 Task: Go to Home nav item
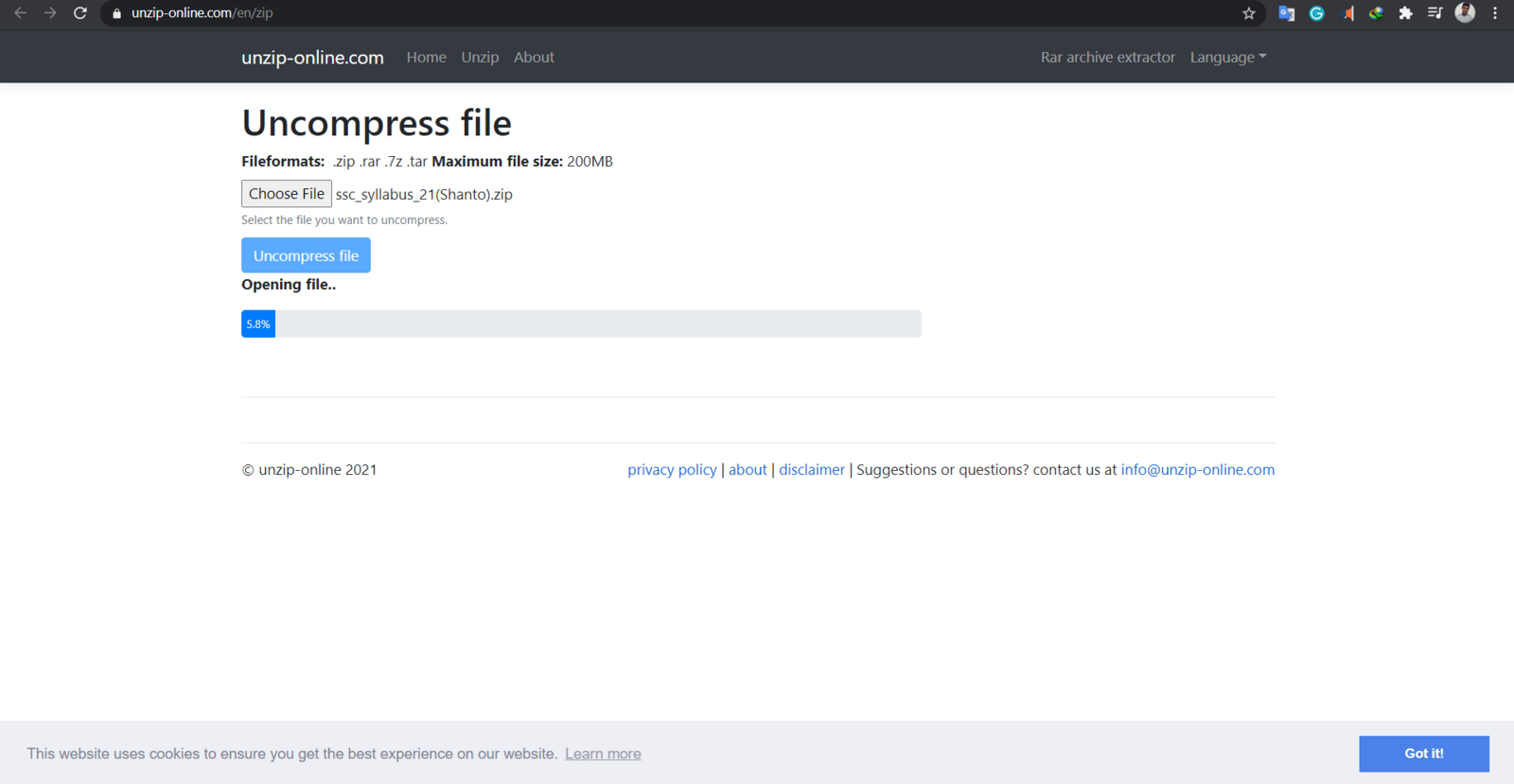pyautogui.click(x=426, y=58)
